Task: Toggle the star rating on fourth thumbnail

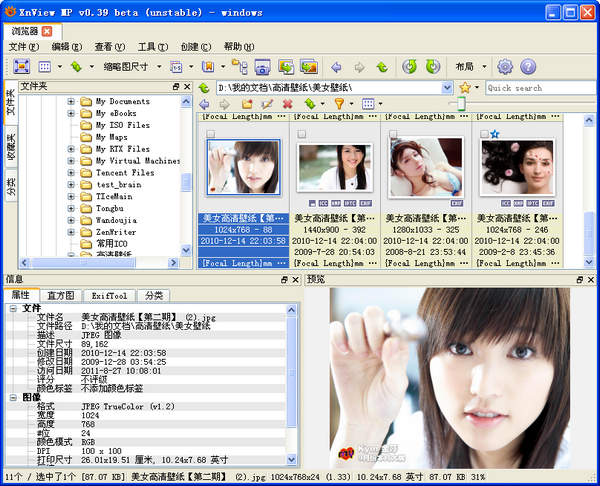Action: (495, 134)
